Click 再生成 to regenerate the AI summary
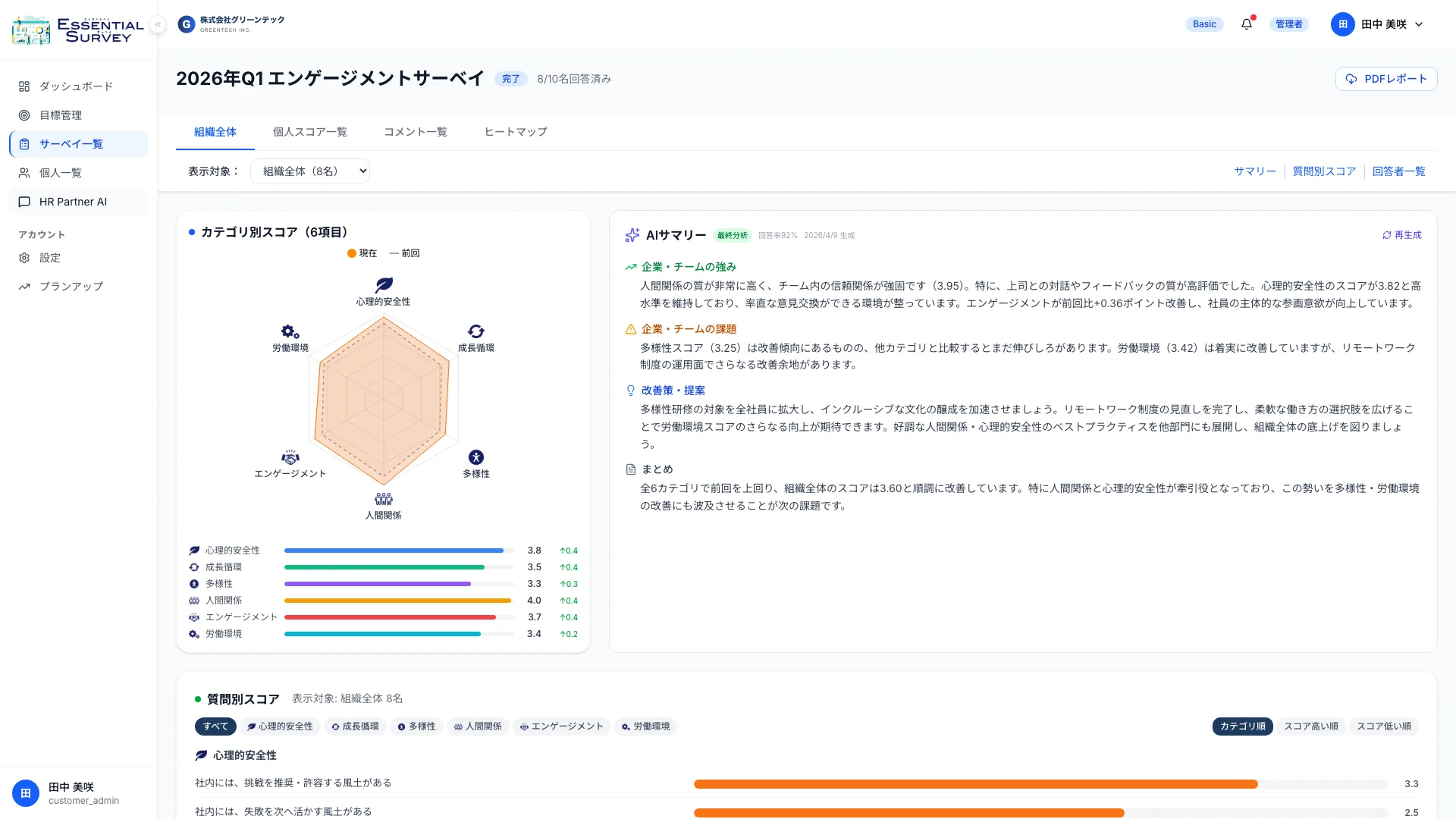Image resolution: width=1456 pixels, height=819 pixels. [1401, 235]
